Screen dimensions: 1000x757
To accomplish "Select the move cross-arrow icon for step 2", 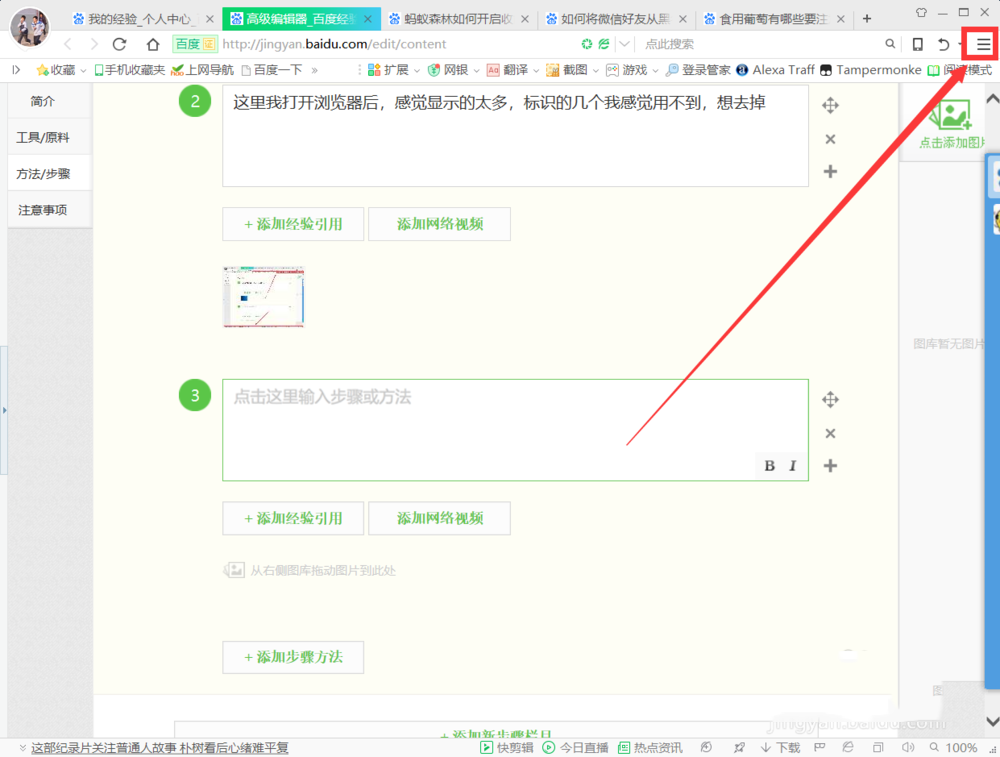I will coord(830,104).
